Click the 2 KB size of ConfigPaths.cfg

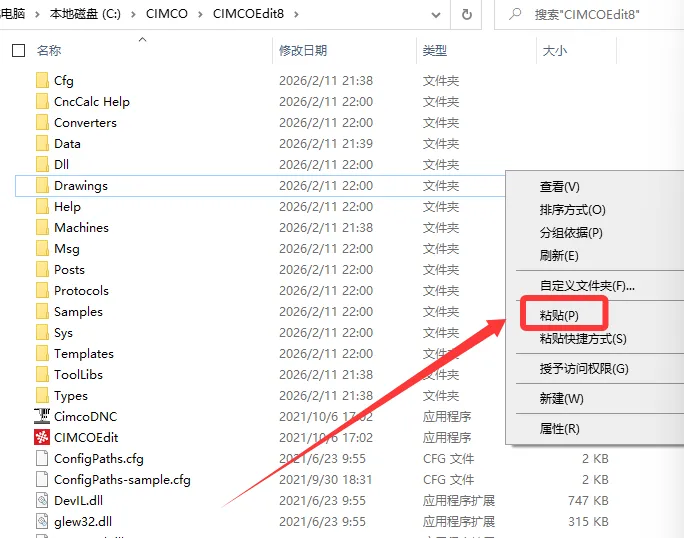[595, 459]
